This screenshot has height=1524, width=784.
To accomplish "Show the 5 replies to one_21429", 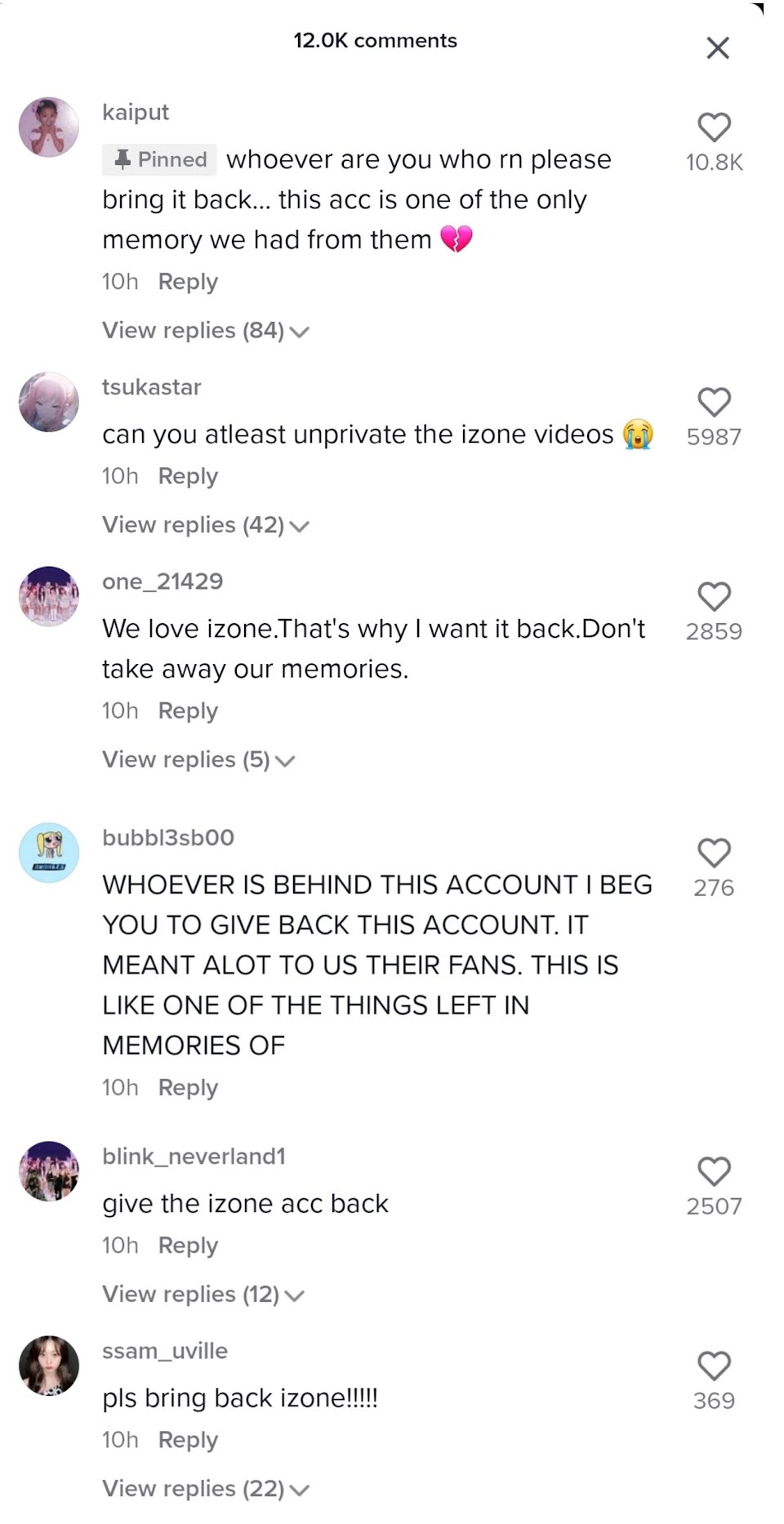I will (198, 760).
